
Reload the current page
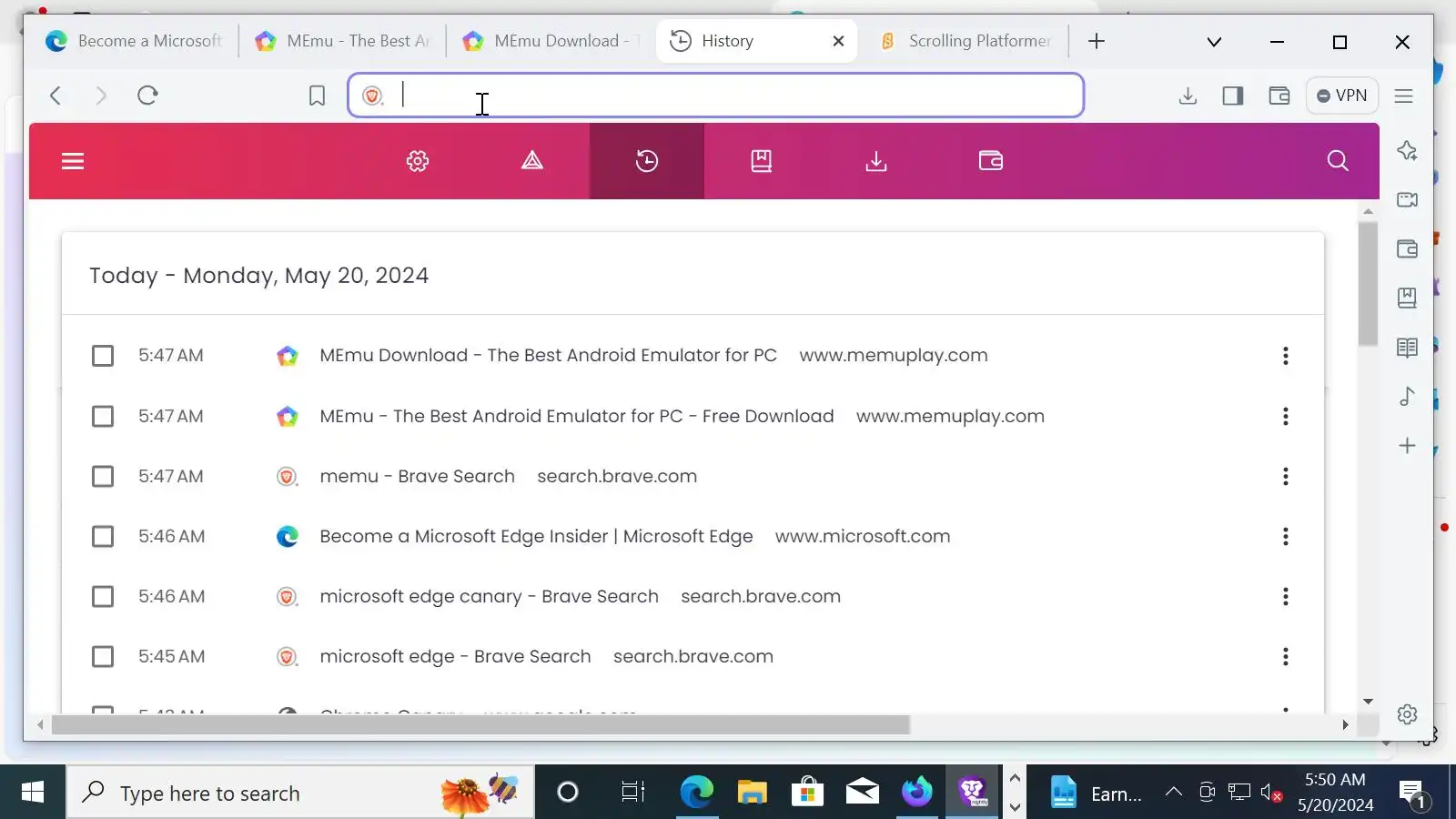[147, 96]
